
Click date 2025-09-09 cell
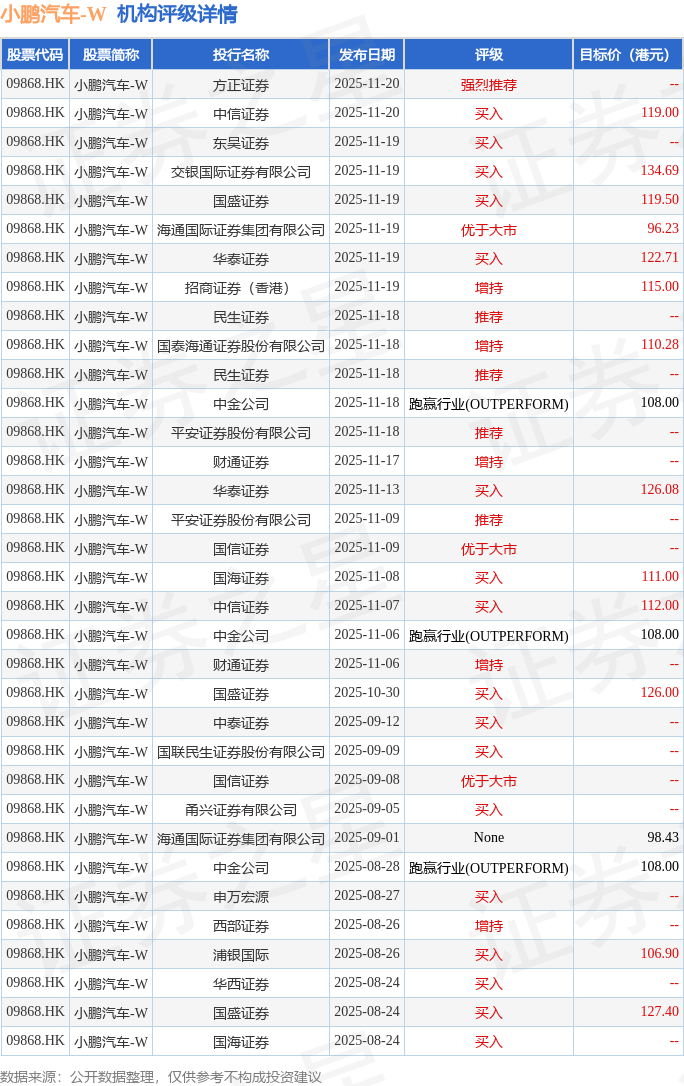(367, 751)
